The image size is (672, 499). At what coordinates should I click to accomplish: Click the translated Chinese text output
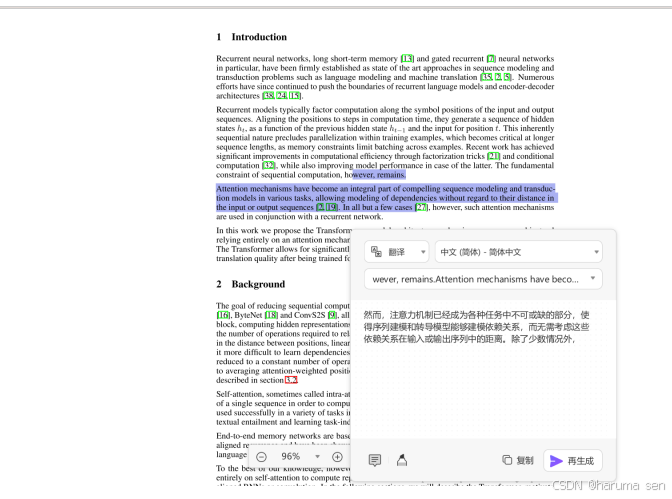point(476,327)
